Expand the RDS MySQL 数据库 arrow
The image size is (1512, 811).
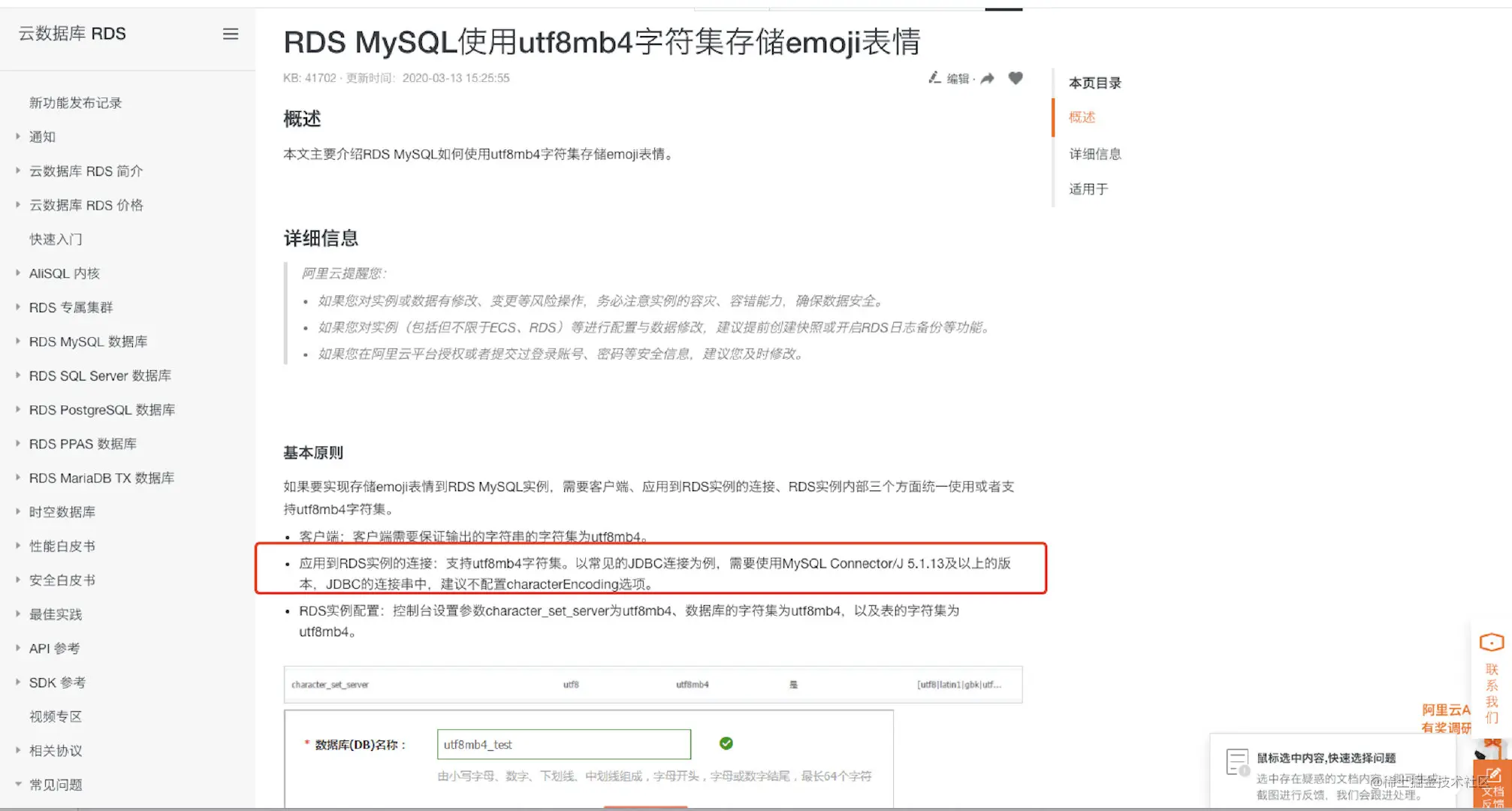tap(17, 341)
